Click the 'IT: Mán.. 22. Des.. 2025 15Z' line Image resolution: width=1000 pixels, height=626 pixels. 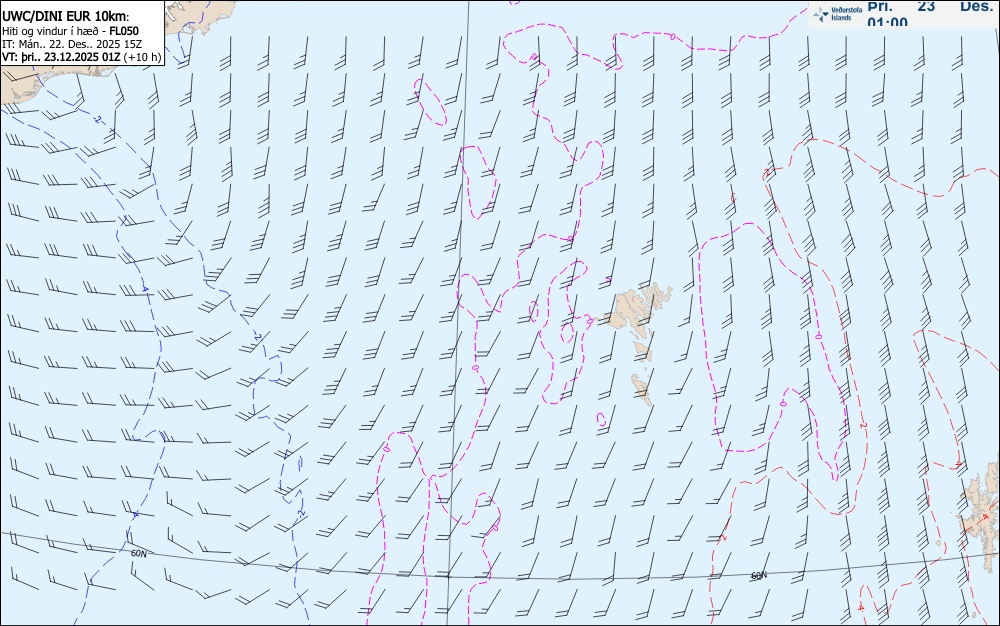[72, 44]
